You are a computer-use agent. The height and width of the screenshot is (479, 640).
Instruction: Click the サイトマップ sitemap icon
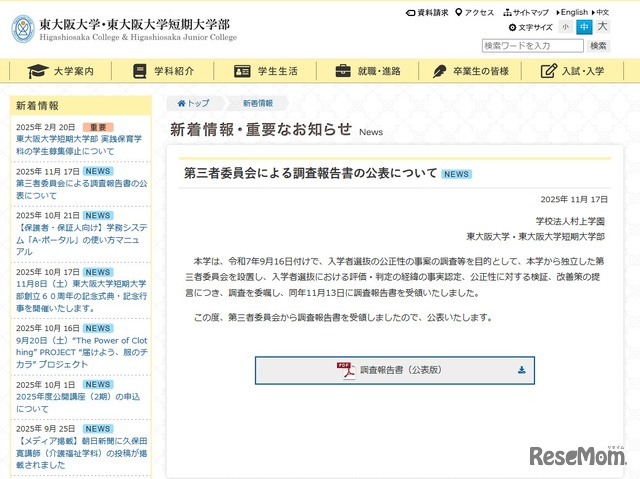point(507,13)
